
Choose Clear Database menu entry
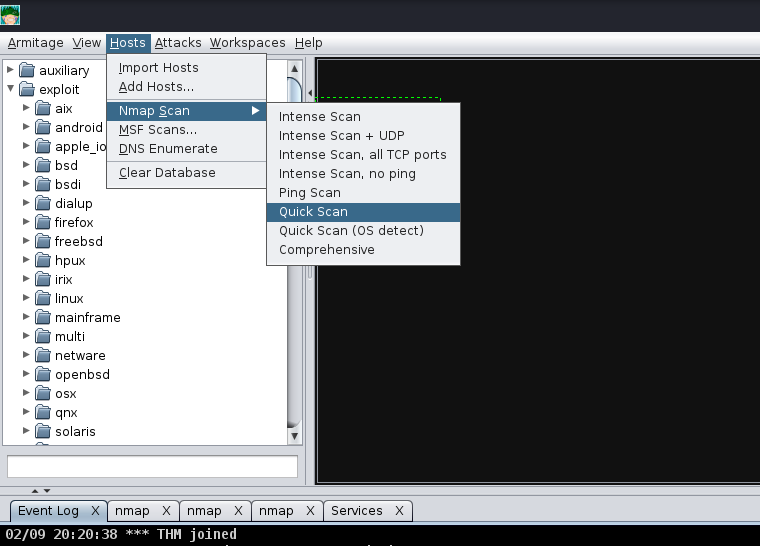click(186, 173)
